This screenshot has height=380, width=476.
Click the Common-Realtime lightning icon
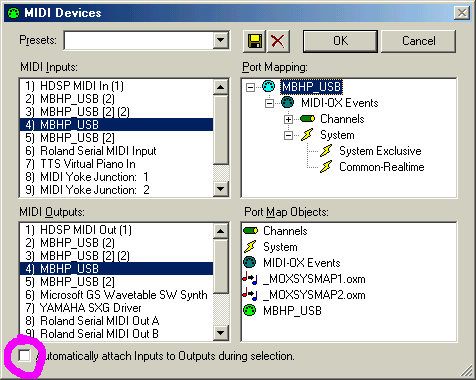tap(326, 167)
